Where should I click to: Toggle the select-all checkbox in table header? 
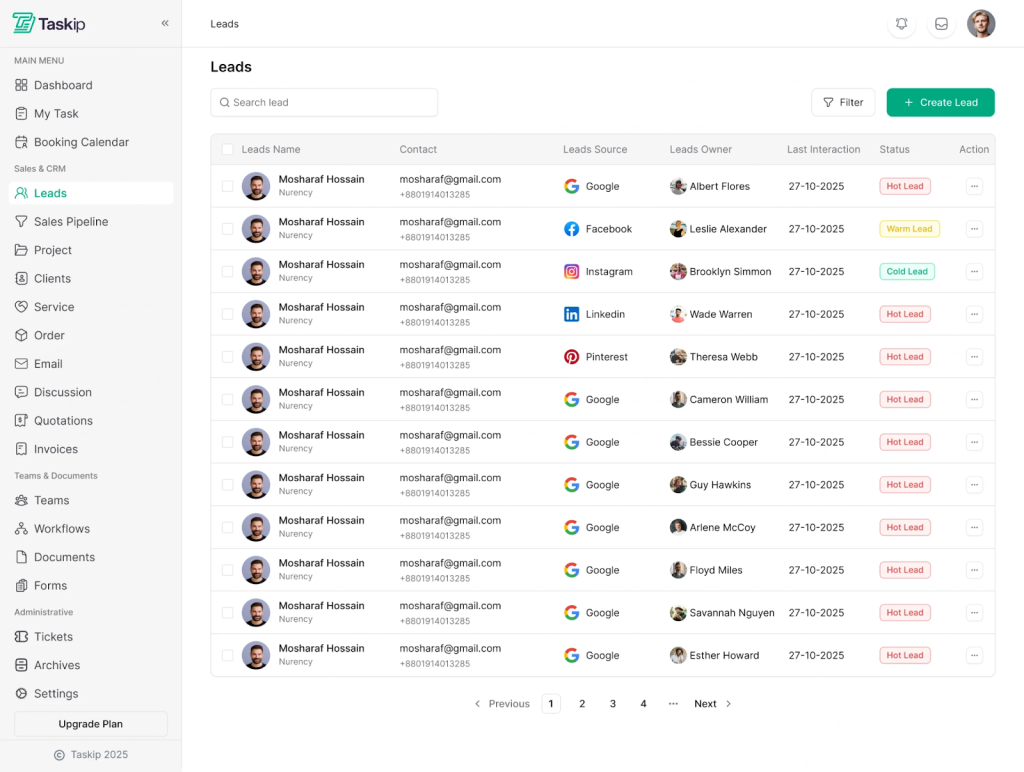[x=228, y=150]
